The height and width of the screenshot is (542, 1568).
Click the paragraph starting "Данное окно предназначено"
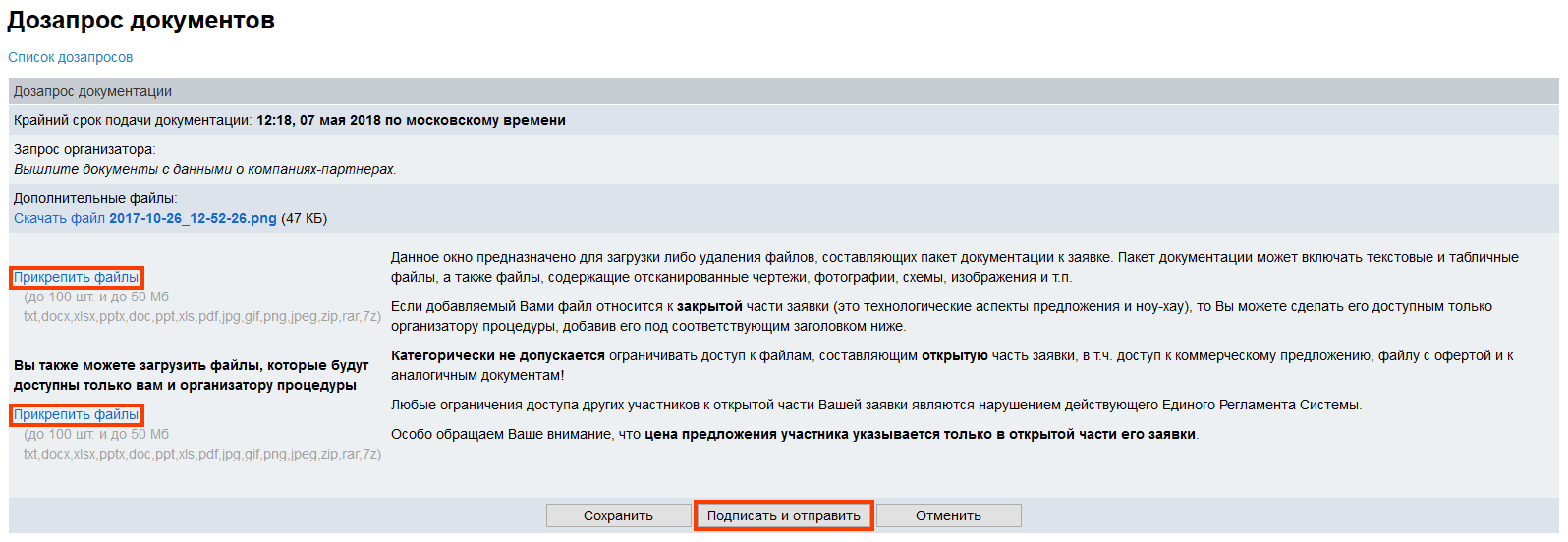pyautogui.click(x=953, y=267)
